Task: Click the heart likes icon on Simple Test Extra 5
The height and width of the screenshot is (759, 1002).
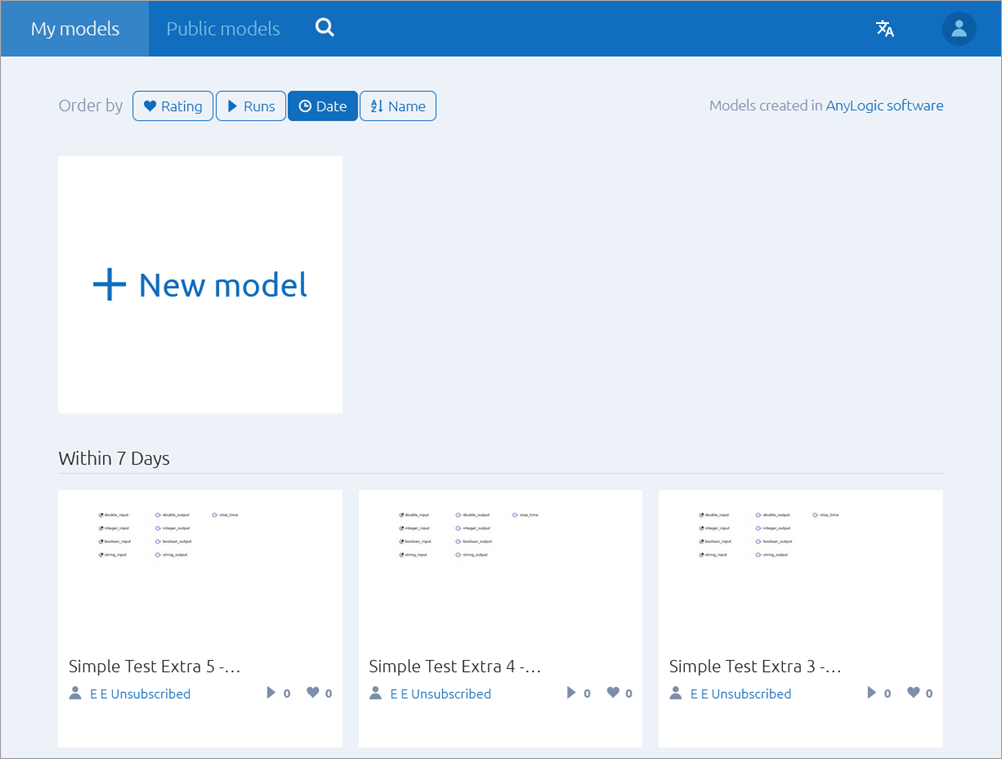Action: click(x=311, y=692)
